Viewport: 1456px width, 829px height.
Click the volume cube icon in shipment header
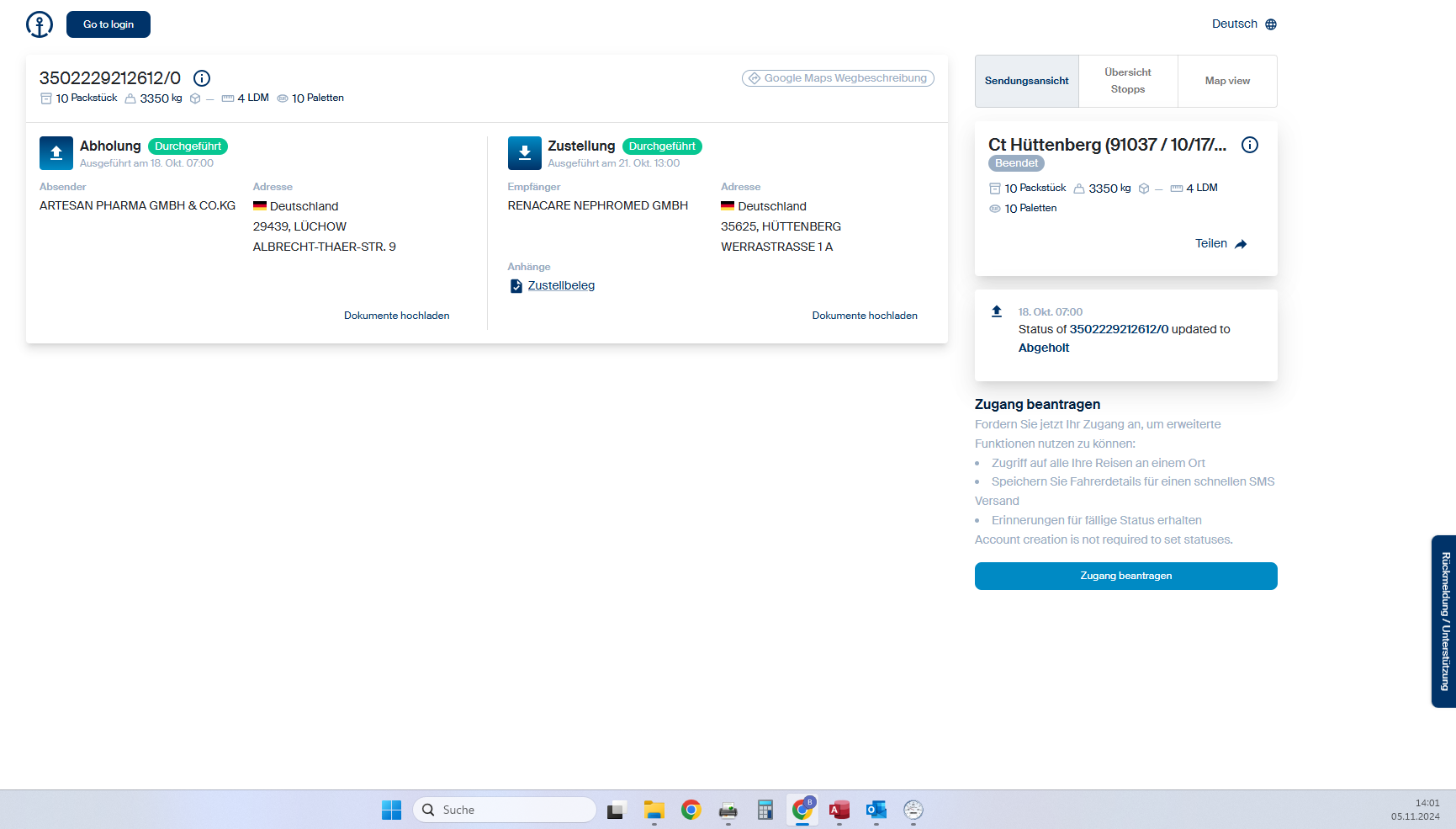point(195,98)
